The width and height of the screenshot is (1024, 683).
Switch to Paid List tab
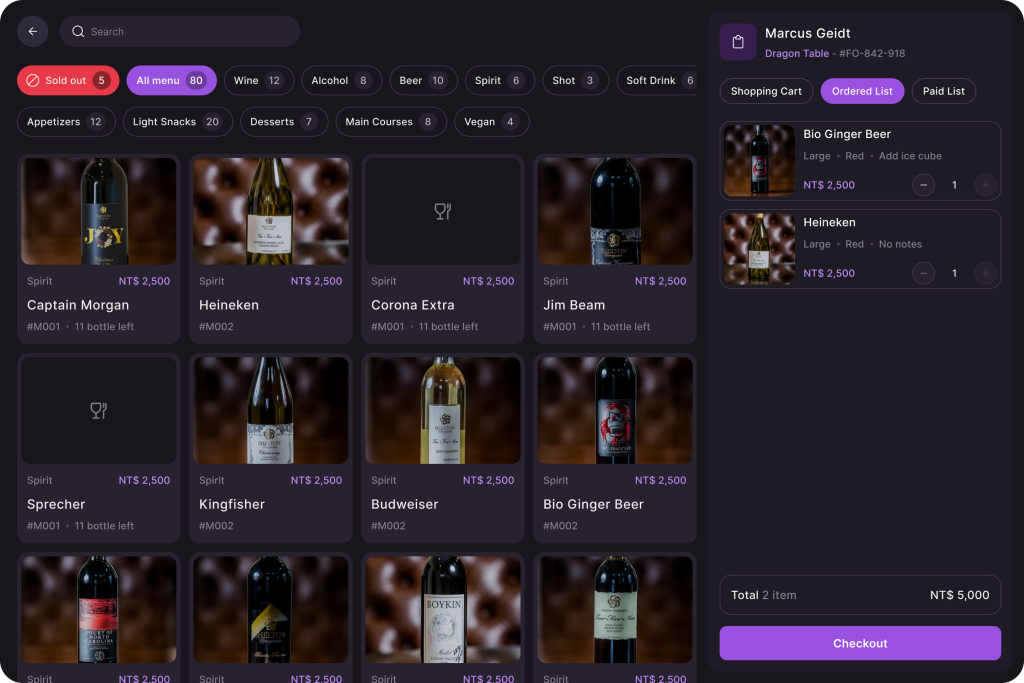[x=943, y=91]
